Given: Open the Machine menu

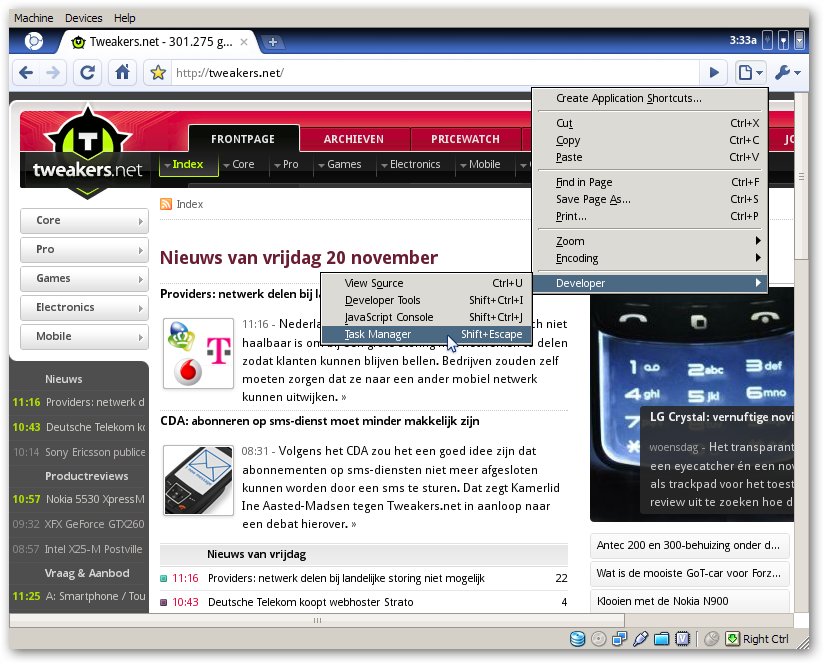Looking at the screenshot, I should [x=34, y=18].
